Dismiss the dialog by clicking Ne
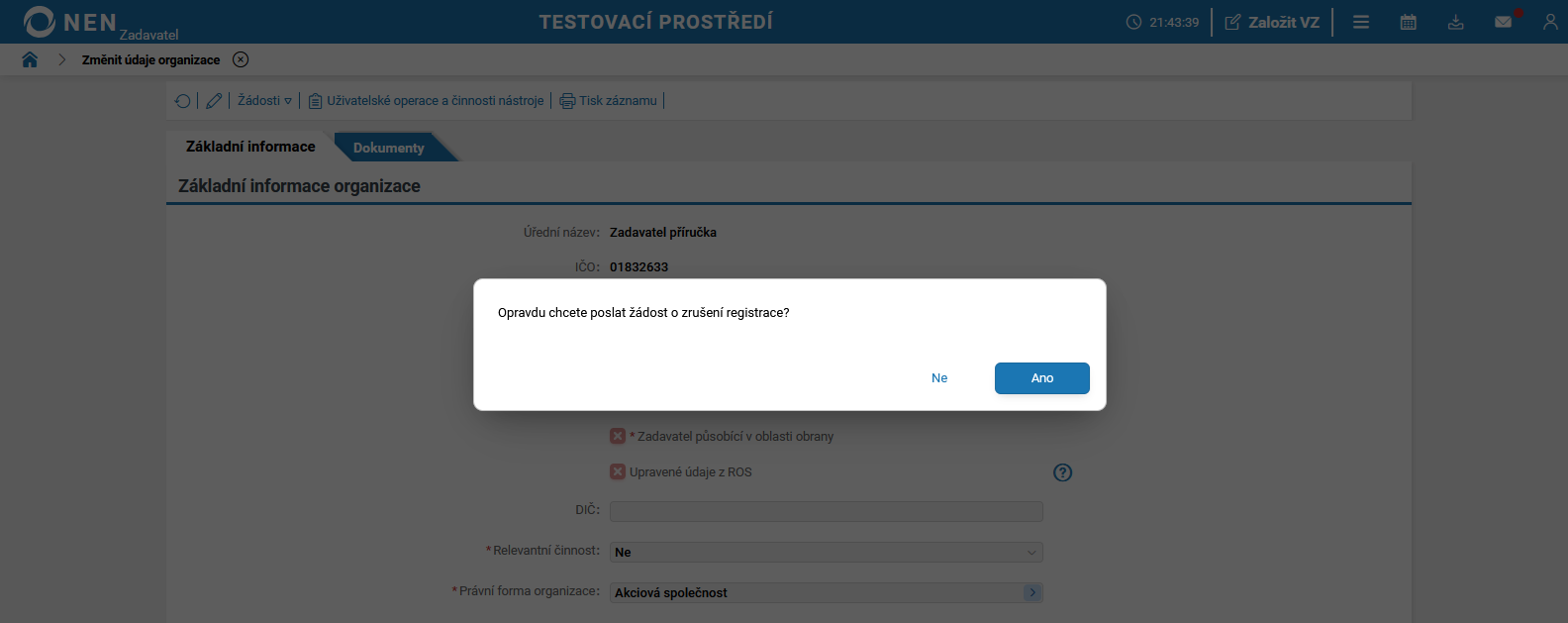Image resolution: width=1568 pixels, height=623 pixels. 938,377
